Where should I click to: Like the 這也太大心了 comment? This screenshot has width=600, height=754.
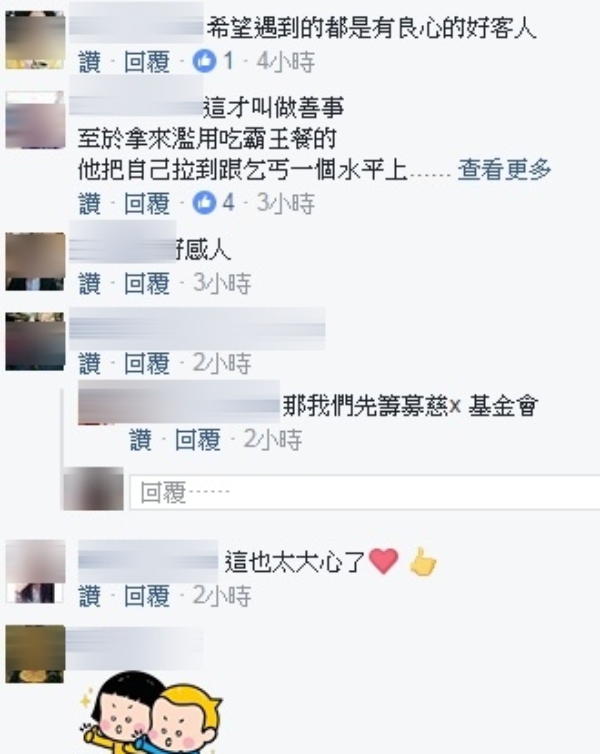(x=90, y=596)
